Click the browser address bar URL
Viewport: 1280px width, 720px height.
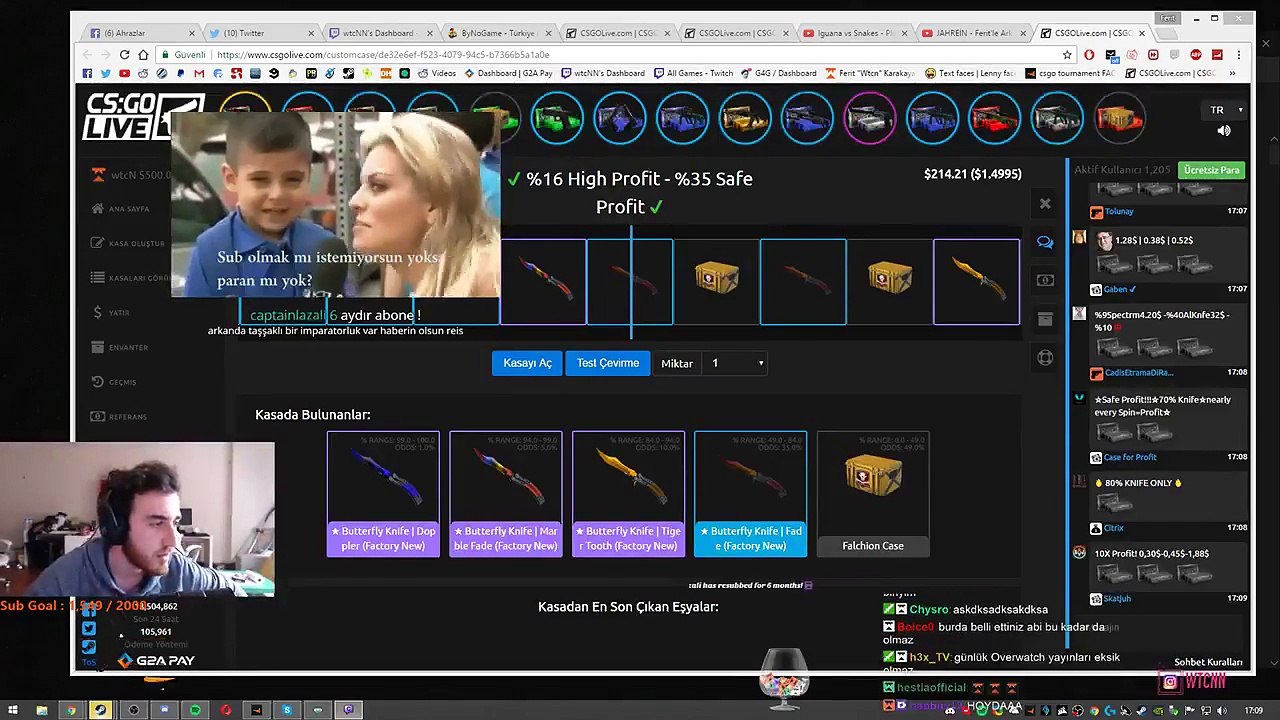(x=383, y=55)
